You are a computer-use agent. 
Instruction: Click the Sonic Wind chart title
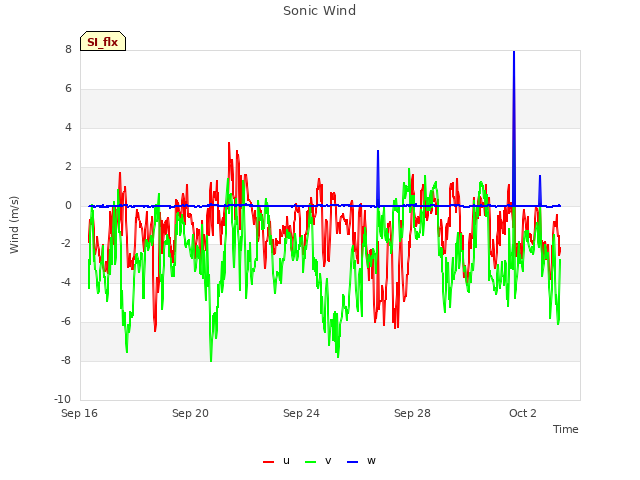pyautogui.click(x=320, y=11)
